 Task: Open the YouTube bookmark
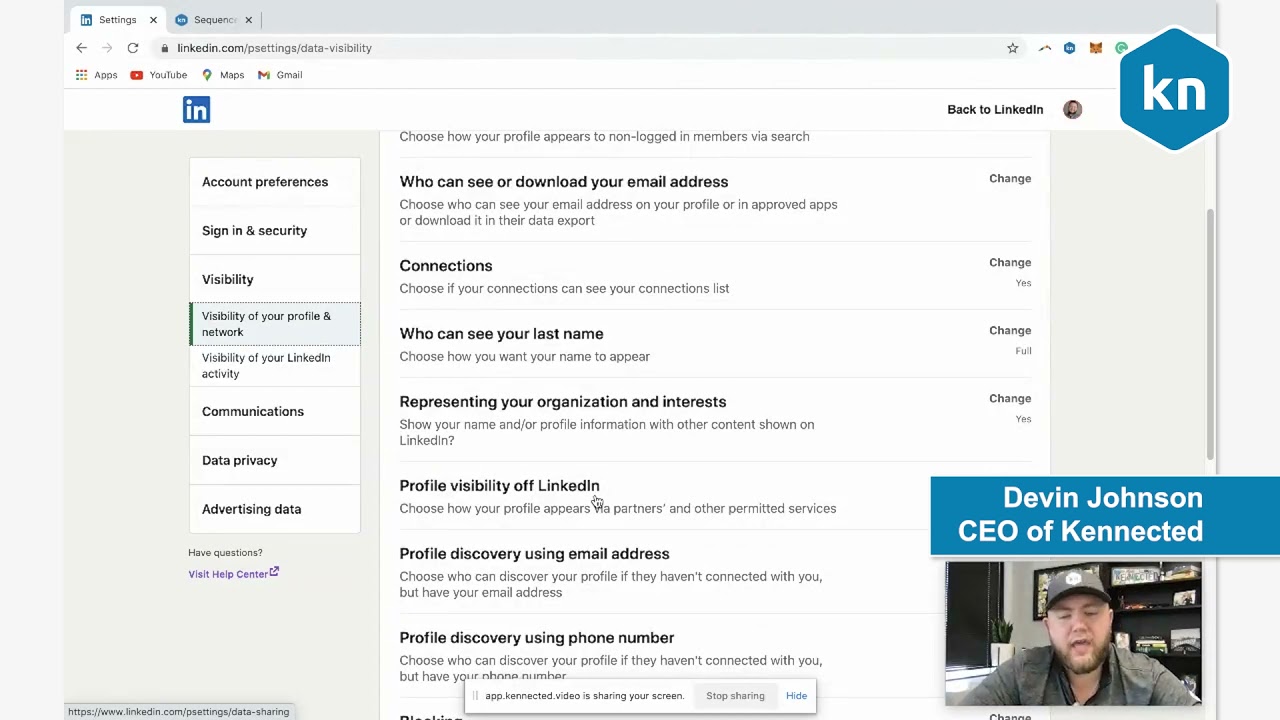(x=158, y=75)
